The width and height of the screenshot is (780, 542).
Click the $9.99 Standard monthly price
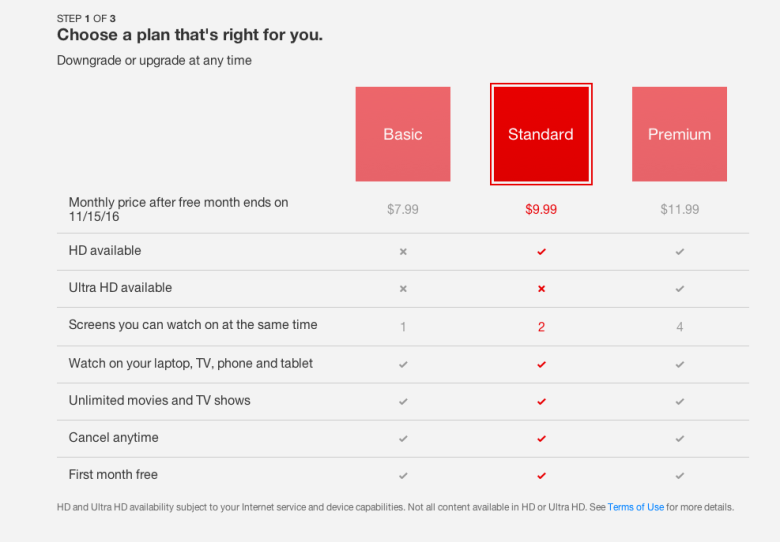point(541,210)
